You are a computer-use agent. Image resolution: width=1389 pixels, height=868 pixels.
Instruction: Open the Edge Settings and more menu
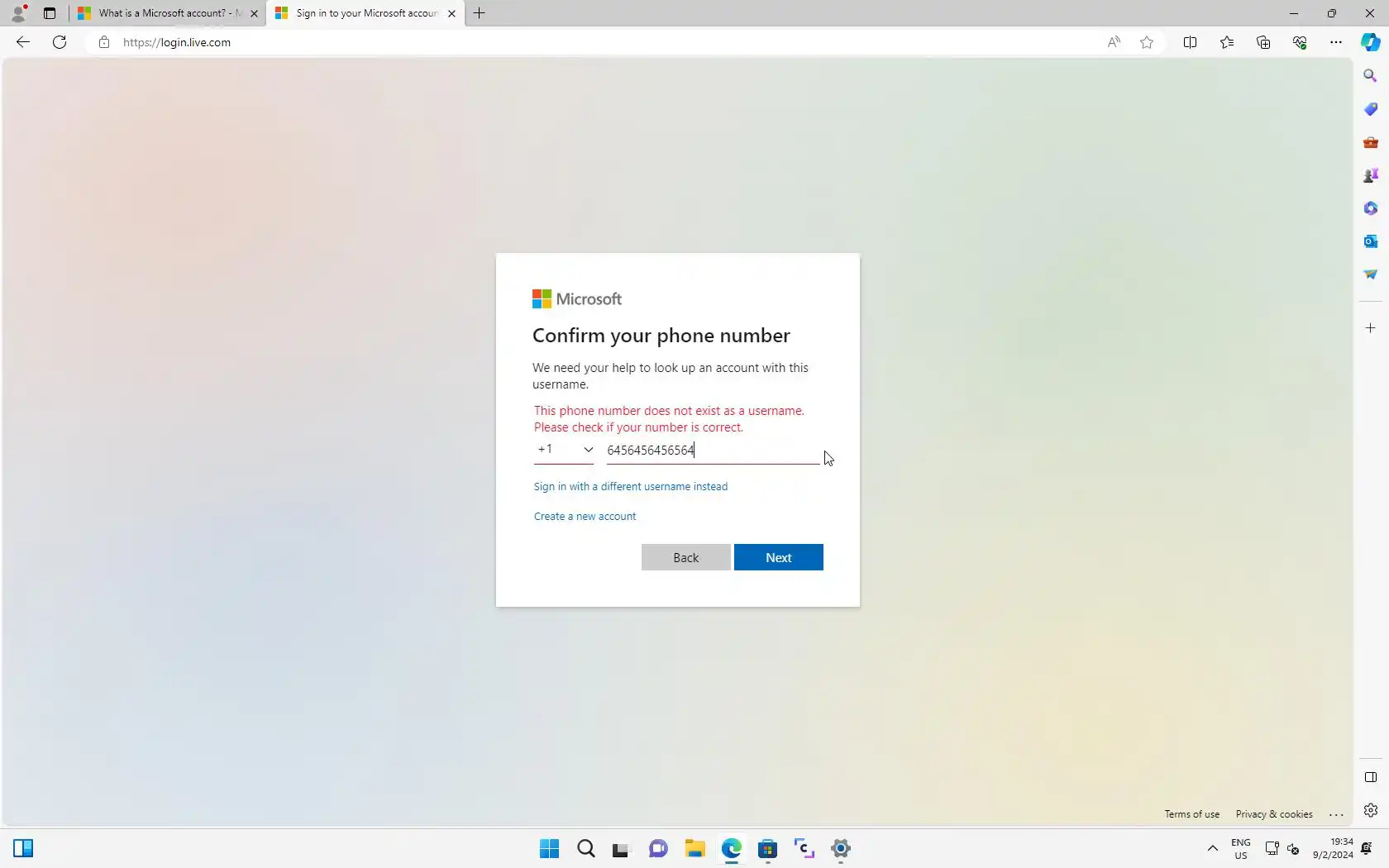1336,42
